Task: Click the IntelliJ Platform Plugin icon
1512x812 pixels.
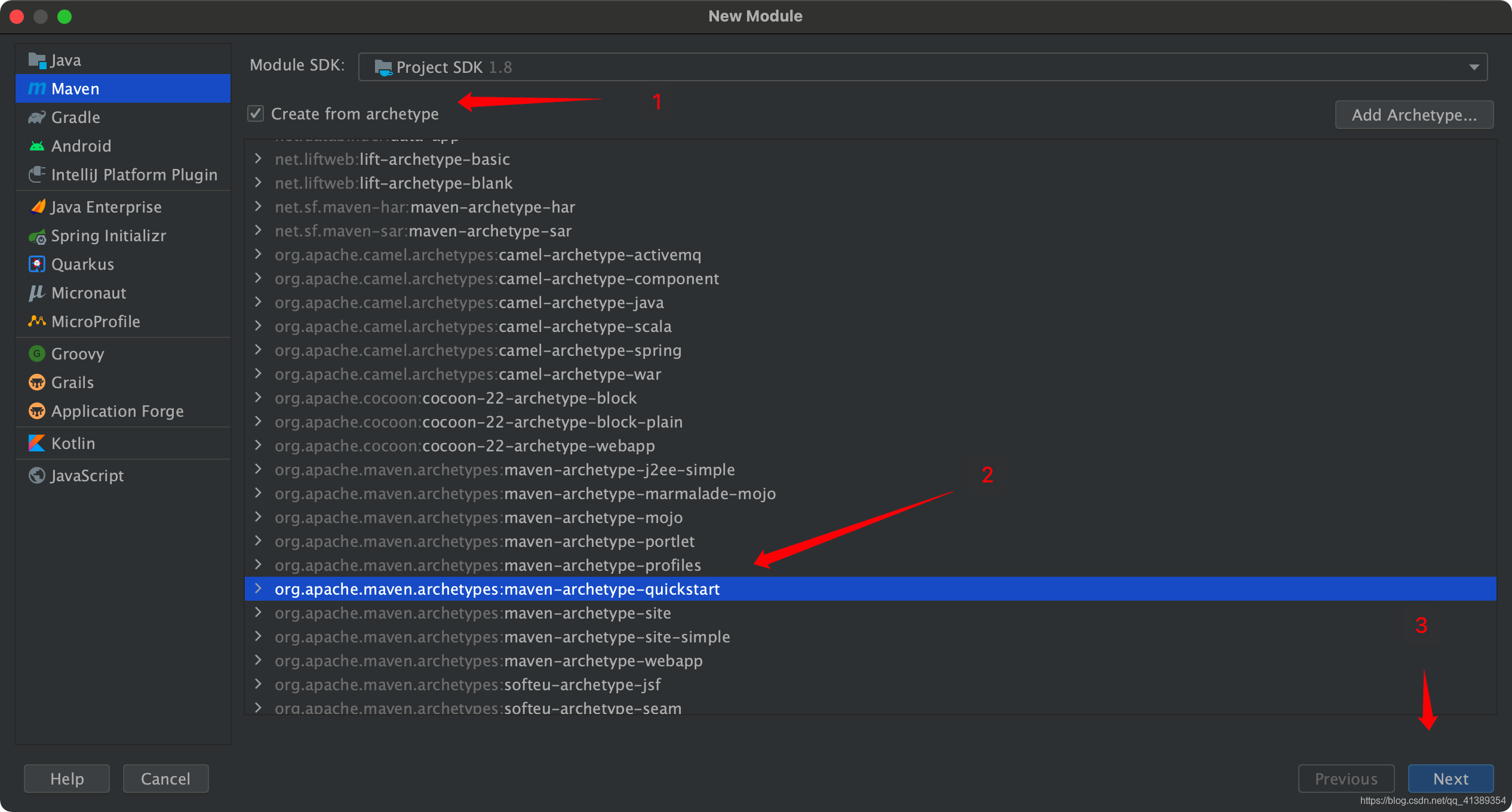Action: tap(37, 174)
